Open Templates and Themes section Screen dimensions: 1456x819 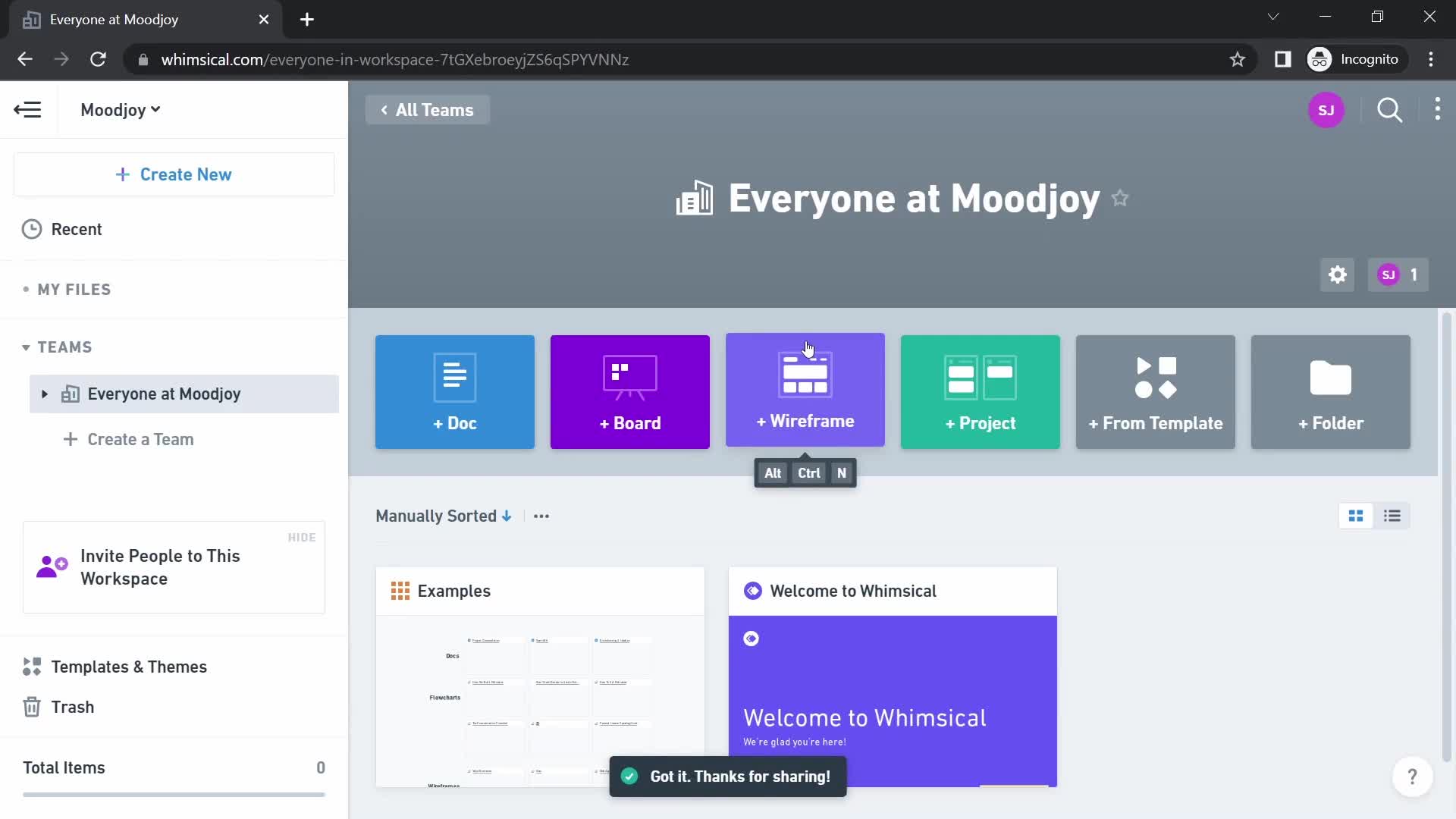(x=129, y=666)
